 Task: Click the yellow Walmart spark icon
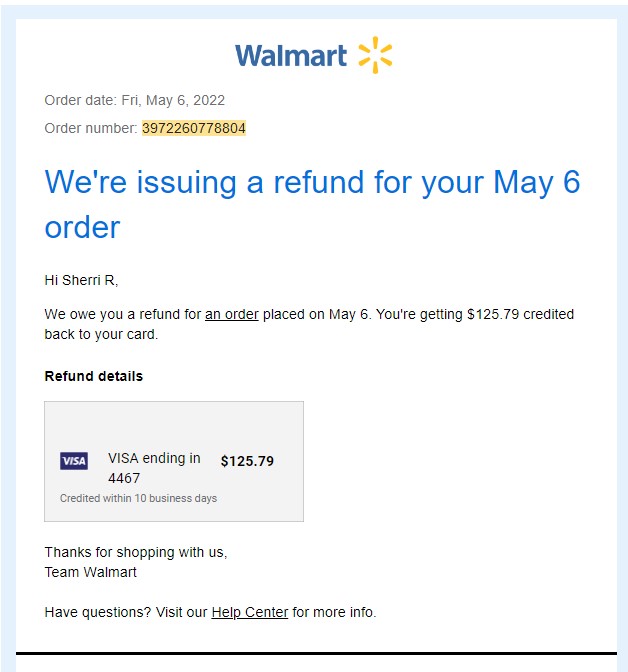375,55
